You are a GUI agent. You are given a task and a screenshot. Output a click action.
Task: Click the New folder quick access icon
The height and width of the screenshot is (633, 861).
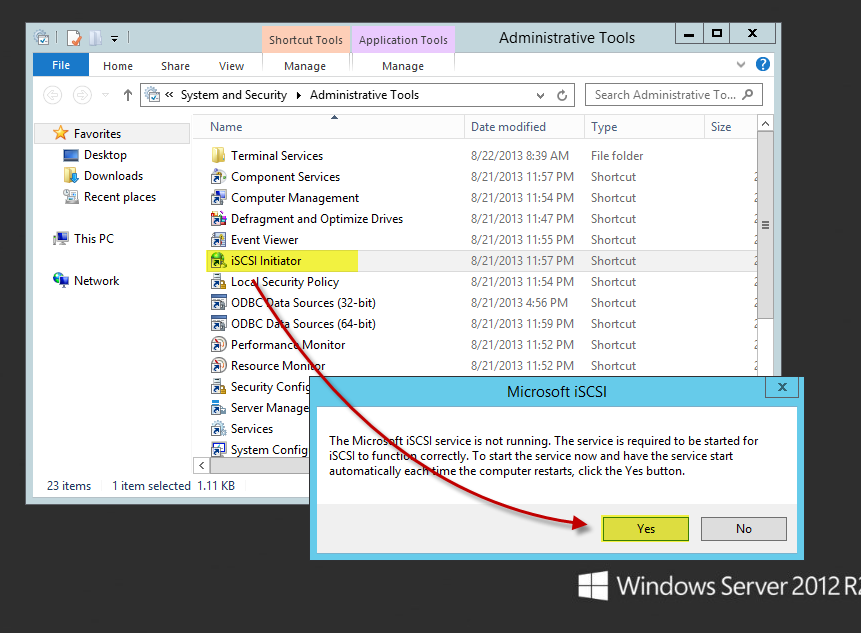[96, 37]
